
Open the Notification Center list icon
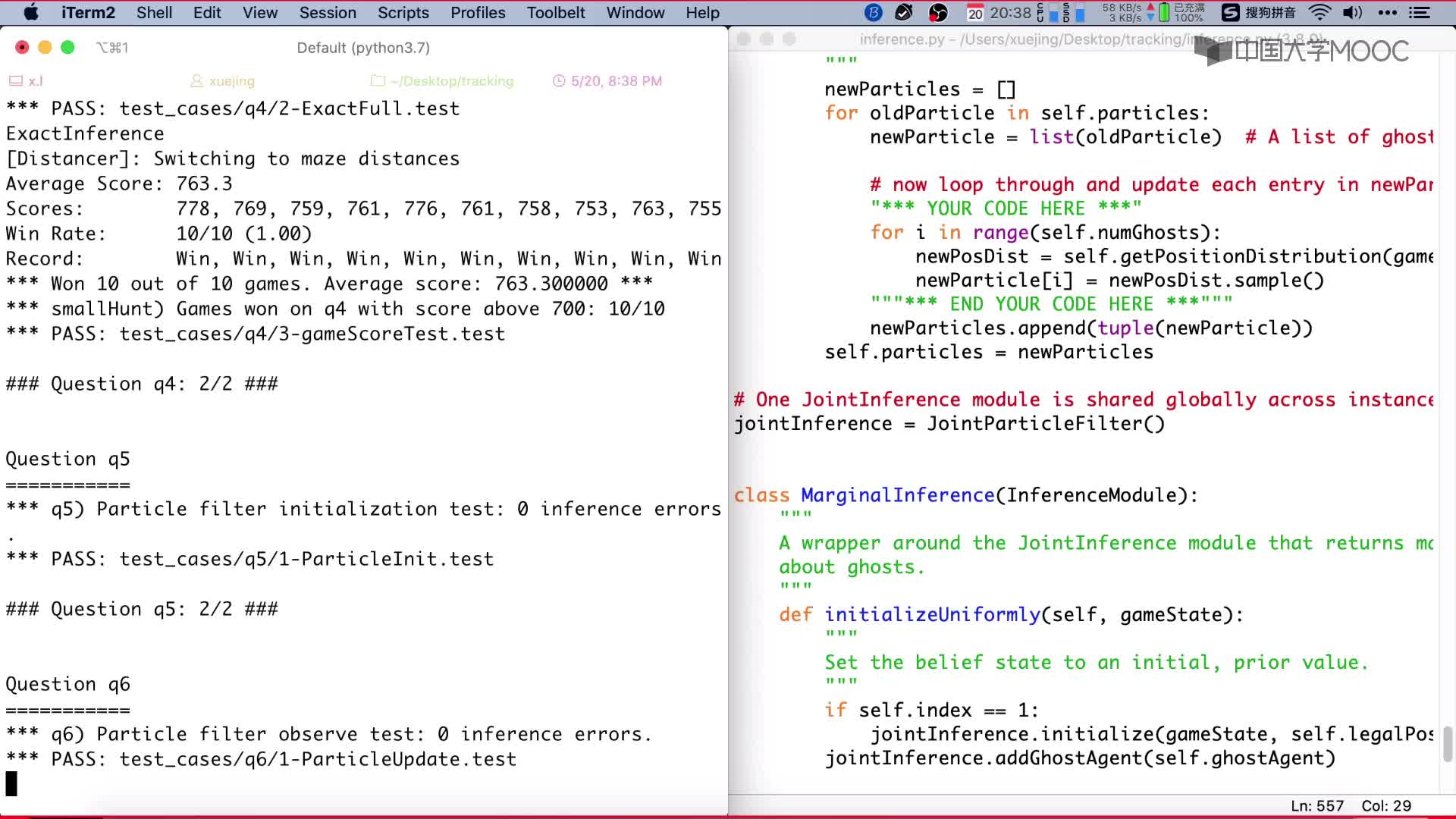pyautogui.click(x=1419, y=12)
